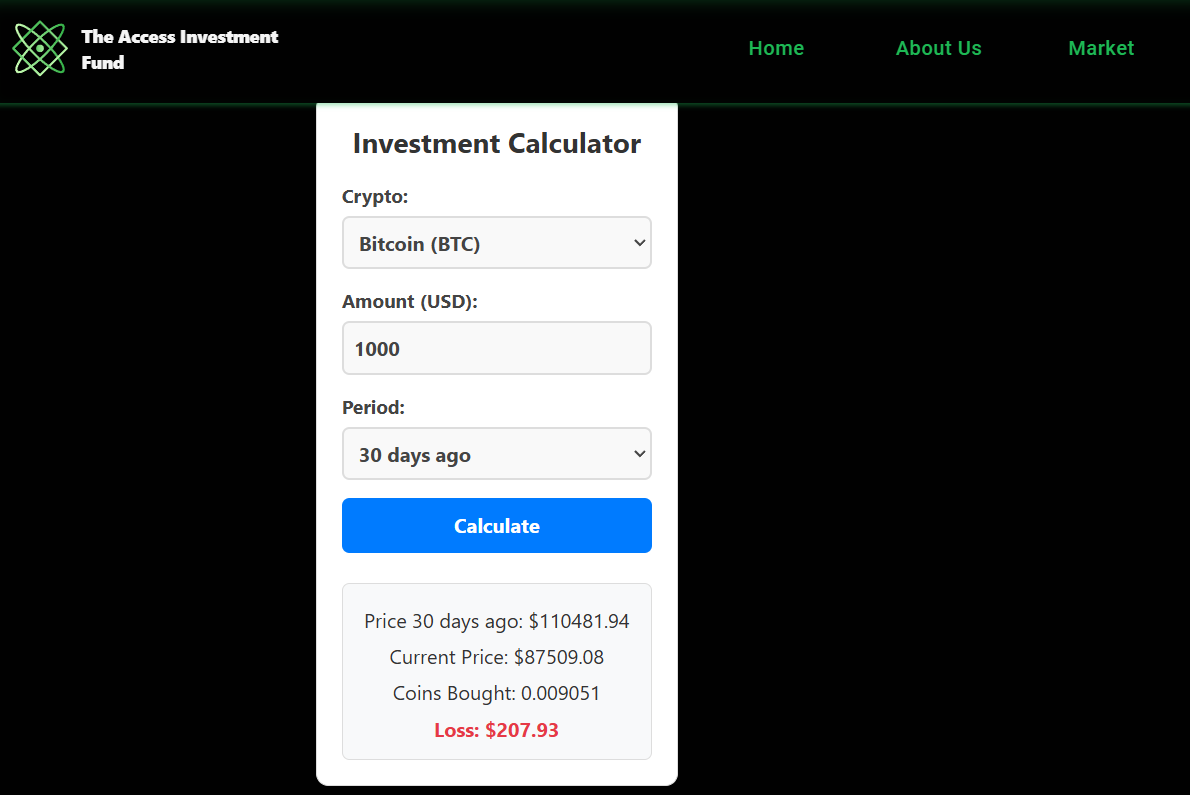Click the Period dropdown chevron arrow
The image size is (1190, 795).
click(637, 453)
